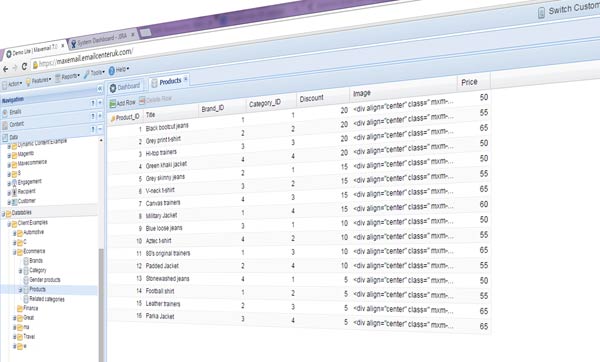Screen dimensions: 600x362
Task: Expand the Category table node
Action: [x=20, y=271]
